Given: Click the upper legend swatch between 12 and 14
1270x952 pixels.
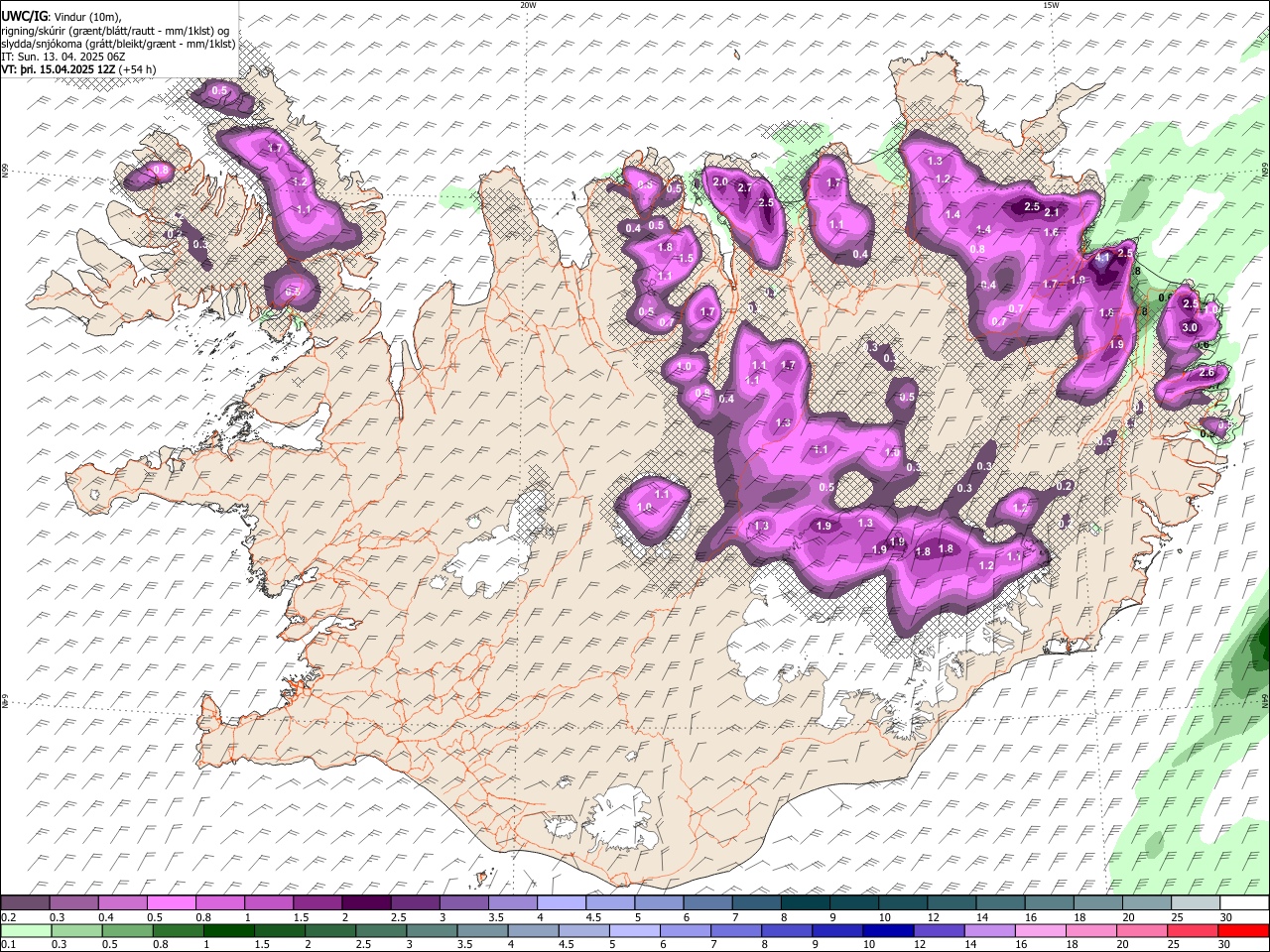Looking at the screenshot, I should point(951,903).
